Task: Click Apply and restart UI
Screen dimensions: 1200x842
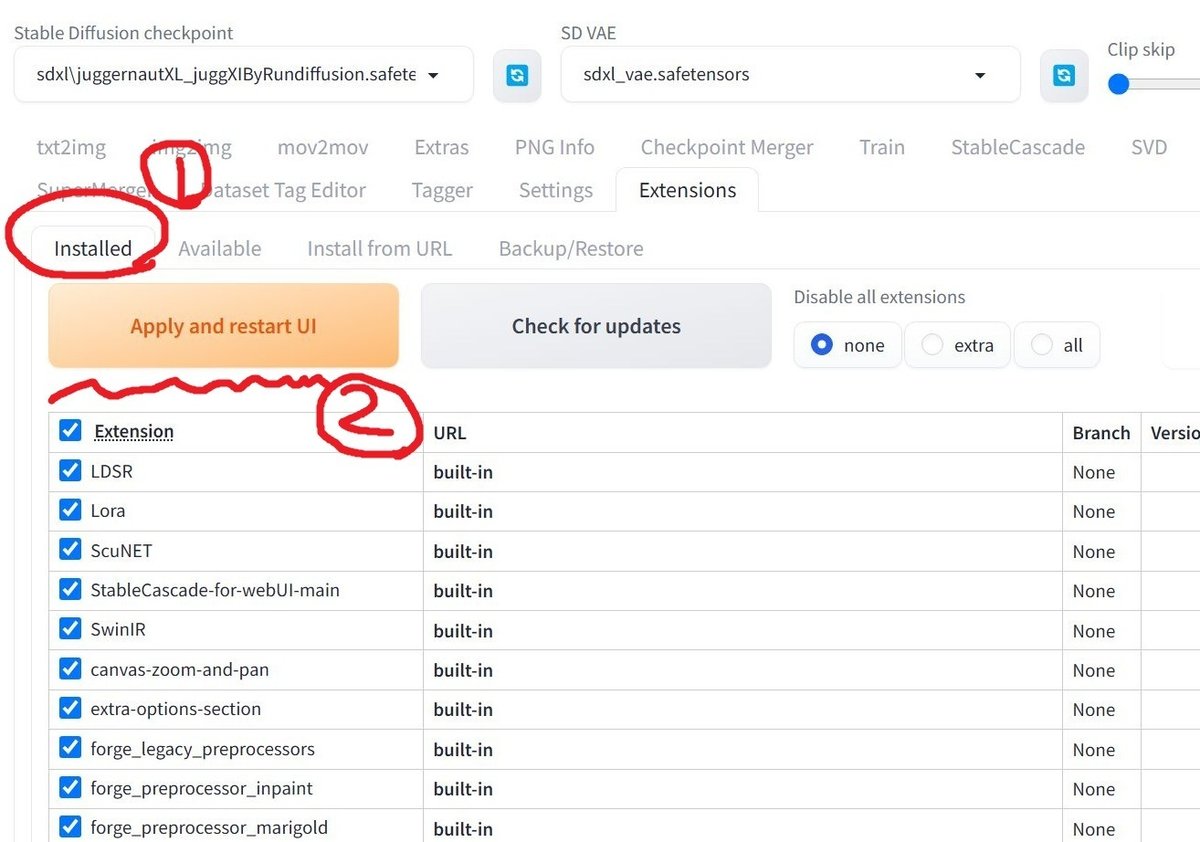Action: pos(222,325)
